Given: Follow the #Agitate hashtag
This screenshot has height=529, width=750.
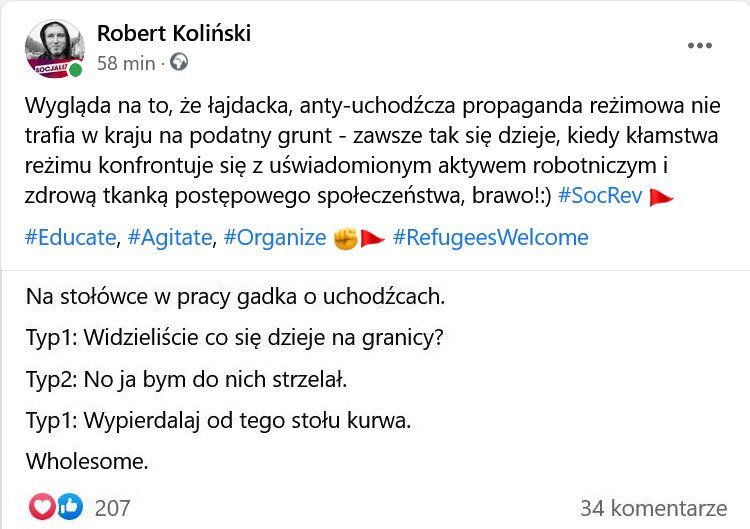Looking at the screenshot, I should pos(170,237).
